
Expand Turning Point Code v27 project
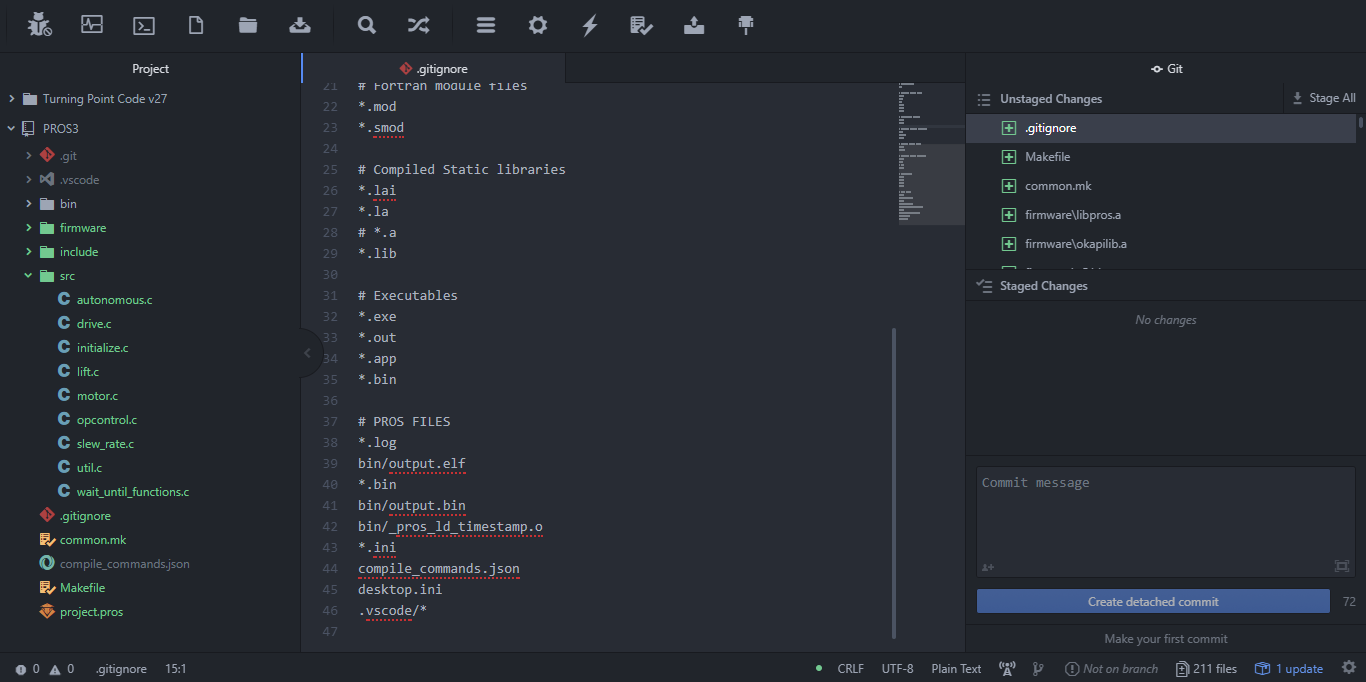coord(11,99)
